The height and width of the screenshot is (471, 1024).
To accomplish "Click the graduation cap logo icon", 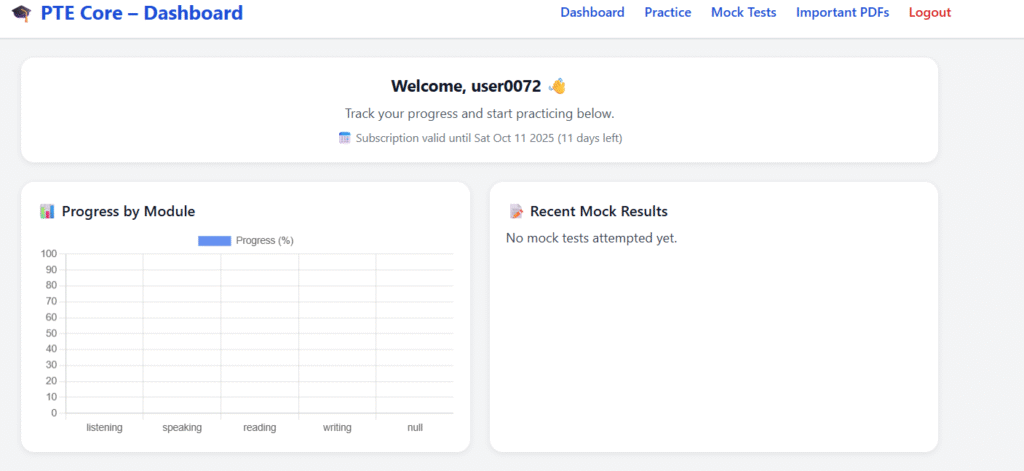I will tap(21, 14).
